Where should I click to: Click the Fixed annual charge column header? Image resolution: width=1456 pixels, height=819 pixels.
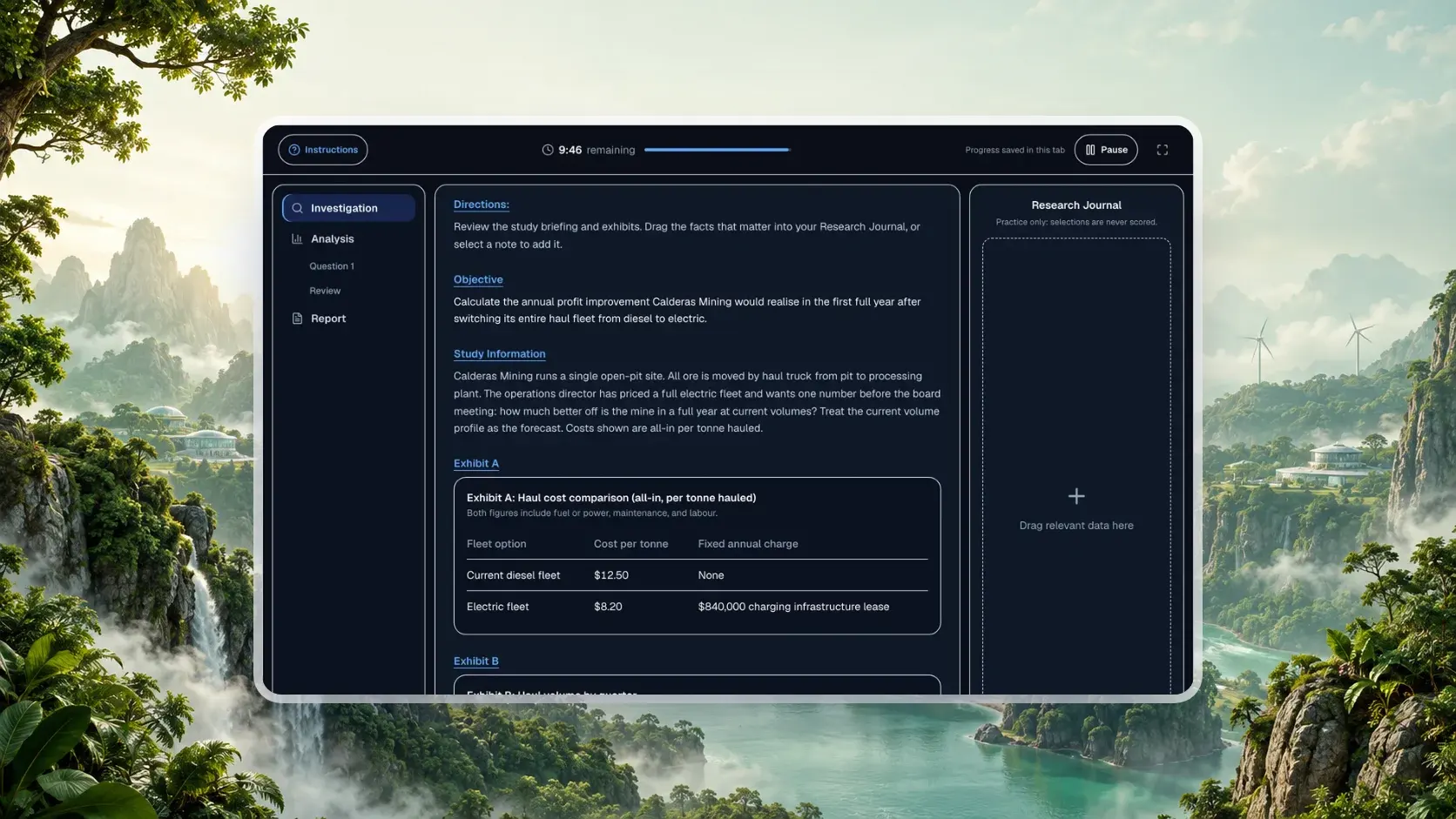748,544
